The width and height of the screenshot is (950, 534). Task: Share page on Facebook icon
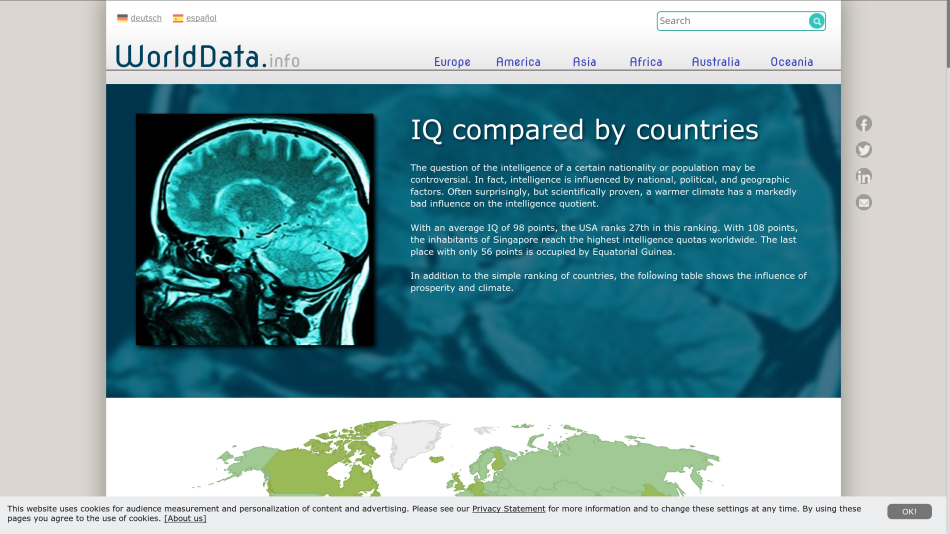point(863,124)
